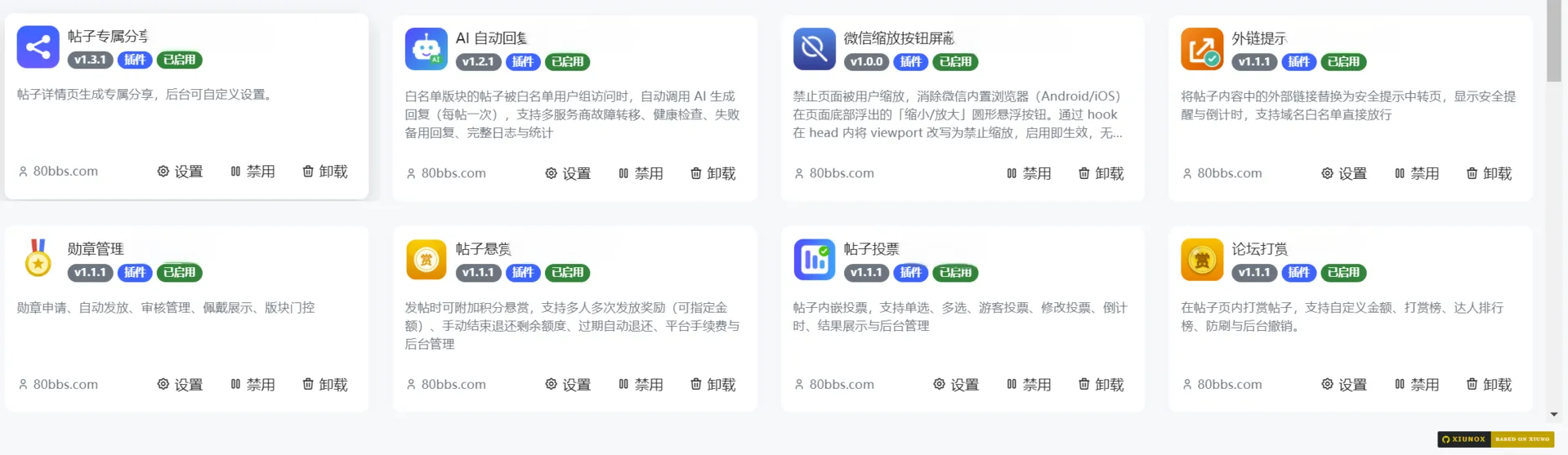Screen dimensions: 1568x455
Task: Click 80bbs.com author link on 微信缩放按钮屏蔽
Action: click(834, 173)
